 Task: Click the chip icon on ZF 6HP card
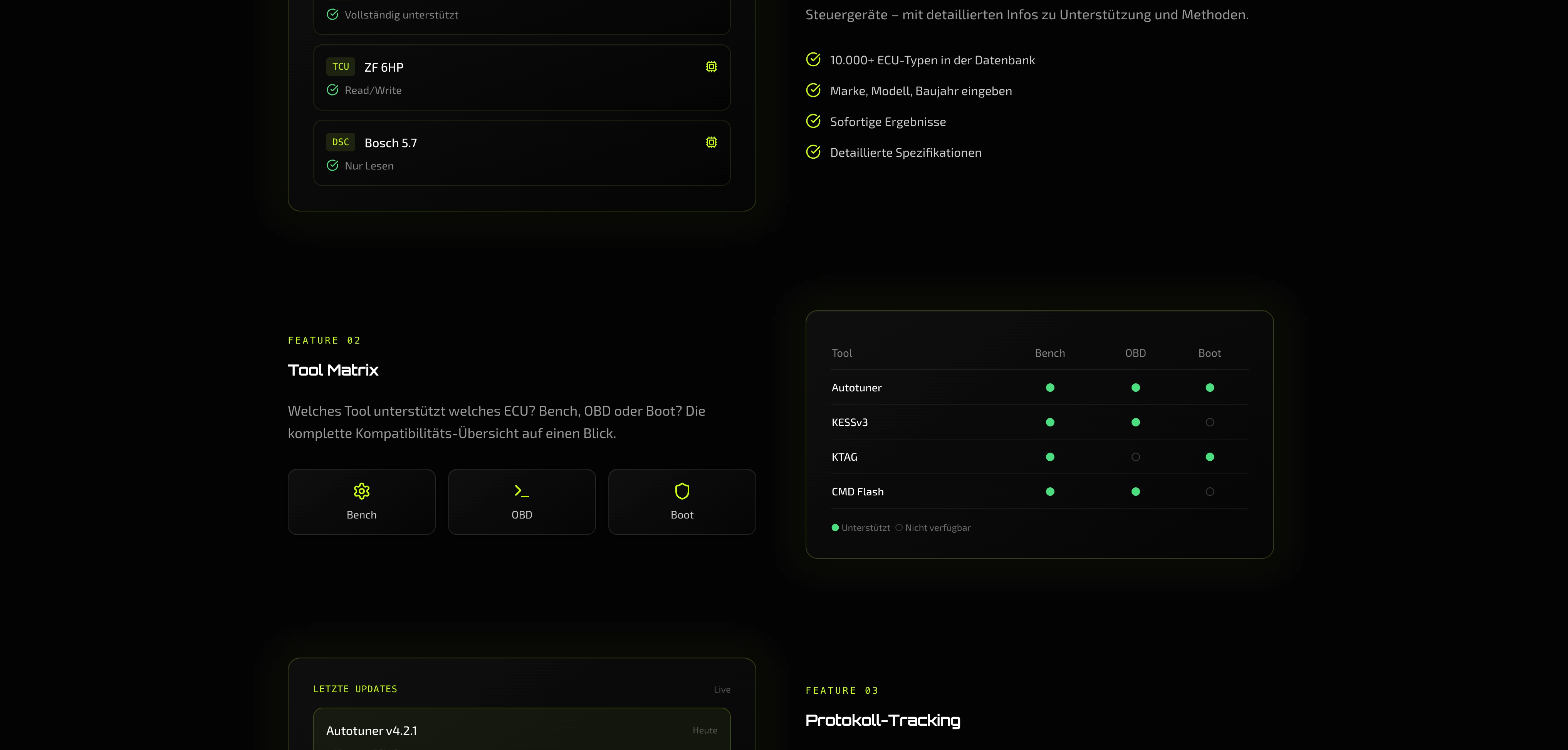click(711, 67)
